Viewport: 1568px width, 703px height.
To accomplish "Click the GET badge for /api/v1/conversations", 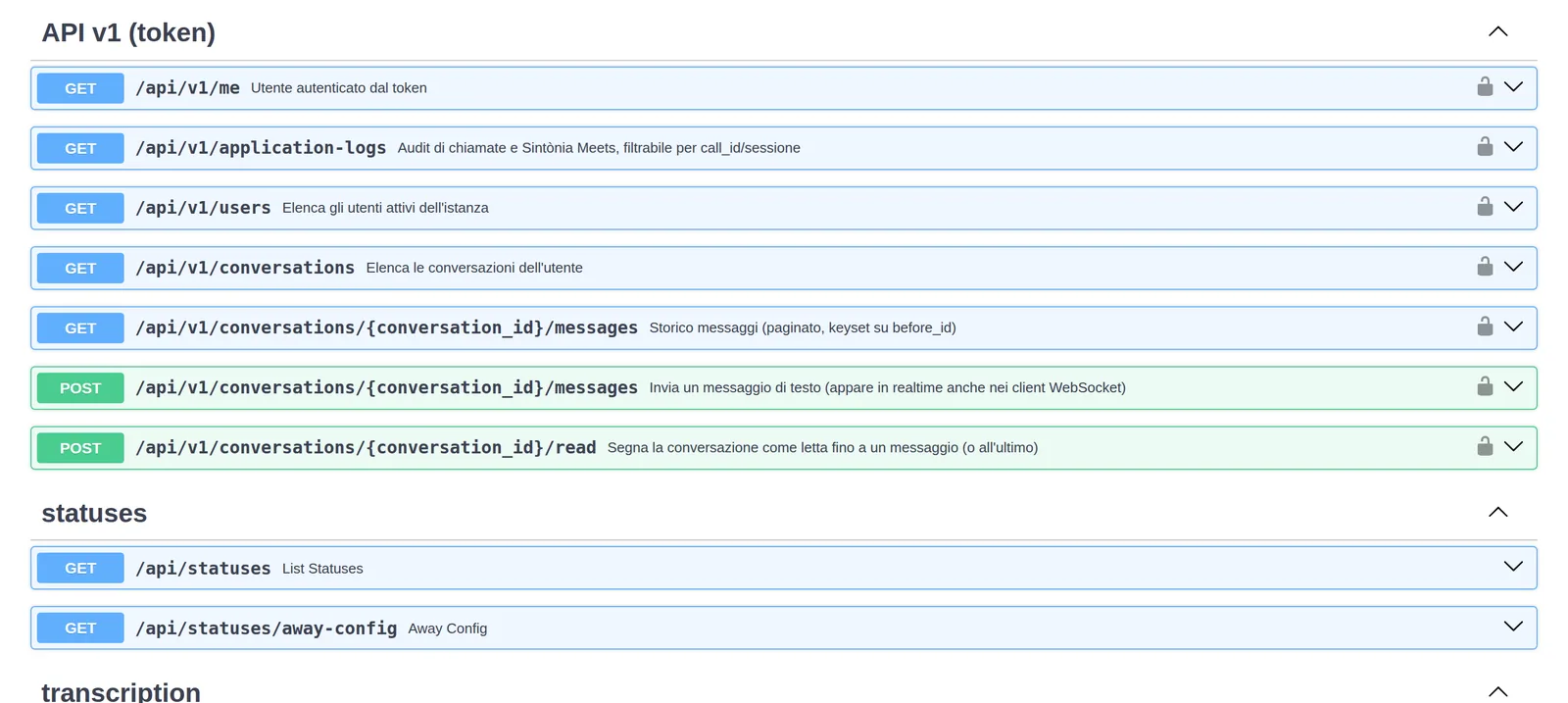I will [80, 268].
